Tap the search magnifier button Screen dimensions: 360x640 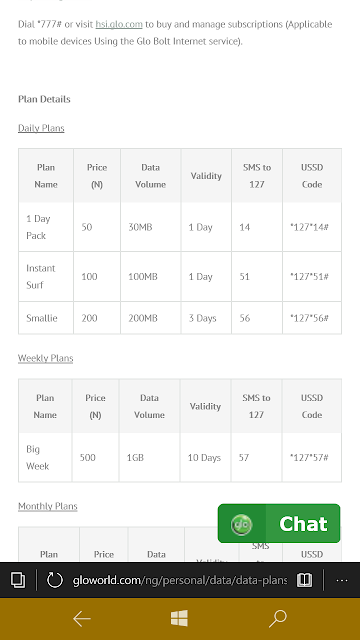tap(278, 619)
